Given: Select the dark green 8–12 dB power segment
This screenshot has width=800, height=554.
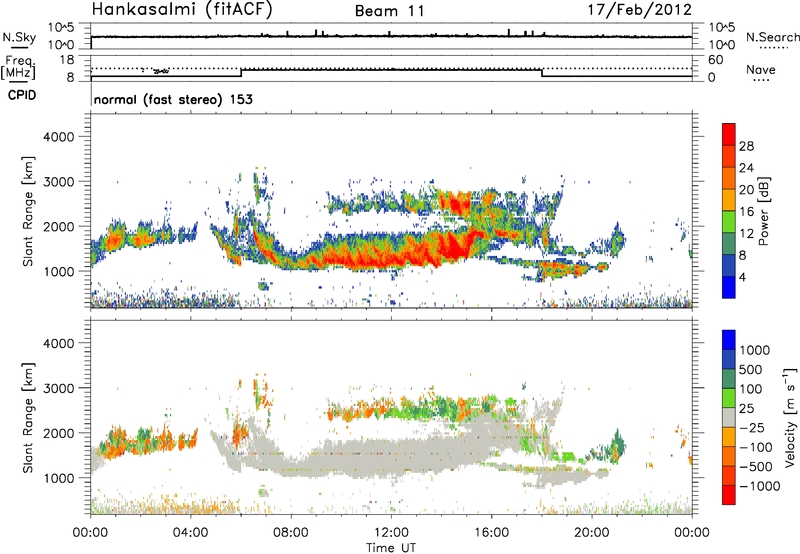Looking at the screenshot, I should tap(729, 244).
